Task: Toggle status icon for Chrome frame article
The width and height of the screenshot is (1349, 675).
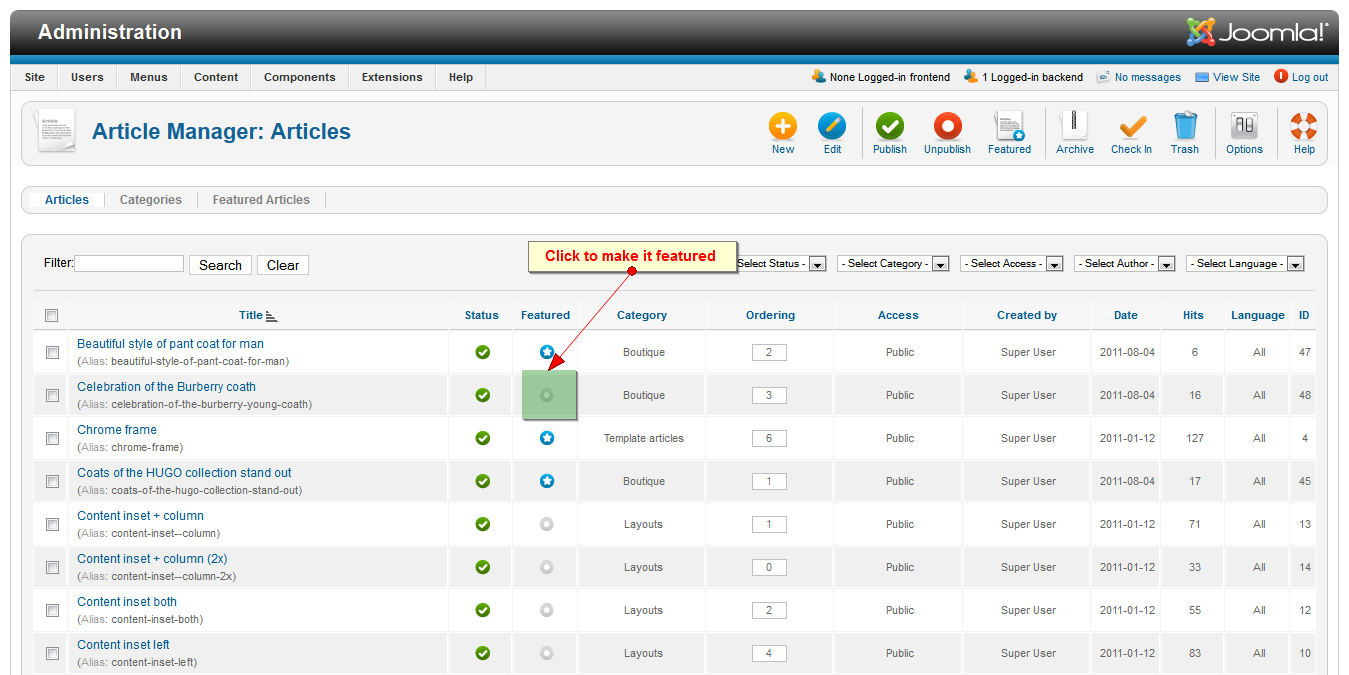Action: (x=483, y=438)
